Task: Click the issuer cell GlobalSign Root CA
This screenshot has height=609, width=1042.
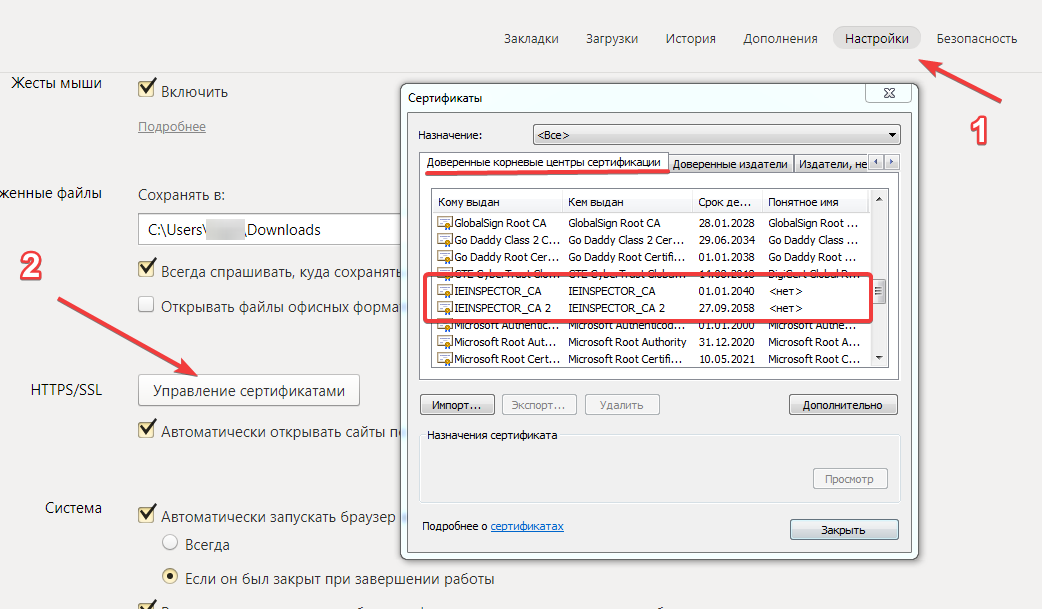Action: (x=614, y=223)
